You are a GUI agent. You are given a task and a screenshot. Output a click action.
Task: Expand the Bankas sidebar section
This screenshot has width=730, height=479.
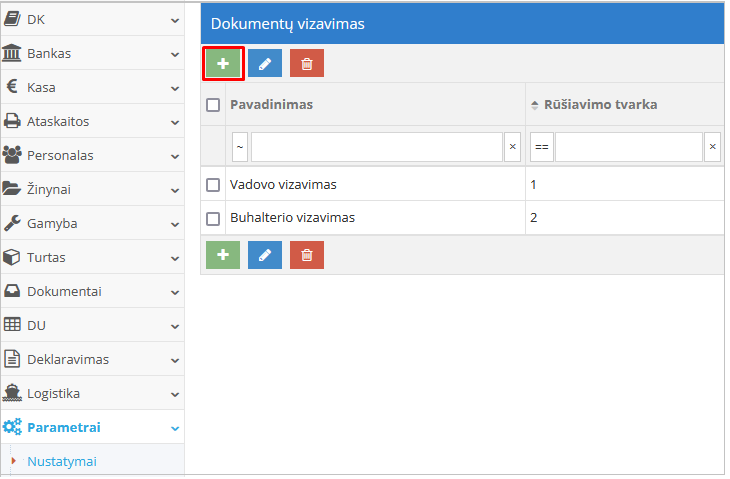[x=92, y=53]
